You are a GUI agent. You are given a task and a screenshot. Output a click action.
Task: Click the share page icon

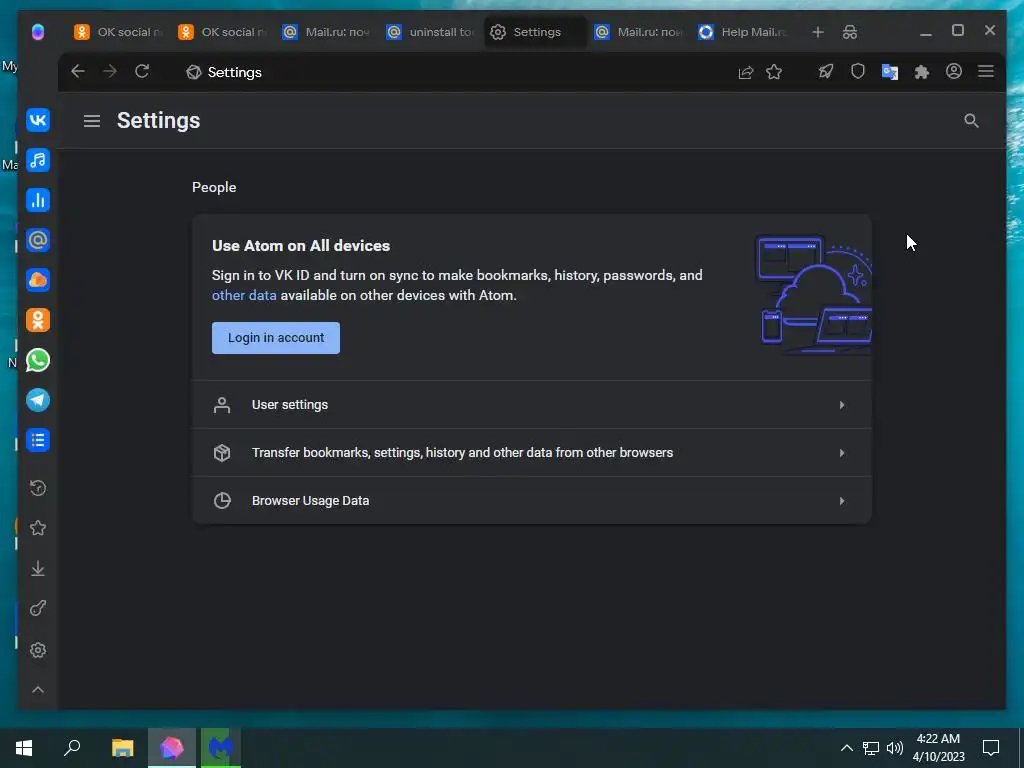[x=745, y=72]
